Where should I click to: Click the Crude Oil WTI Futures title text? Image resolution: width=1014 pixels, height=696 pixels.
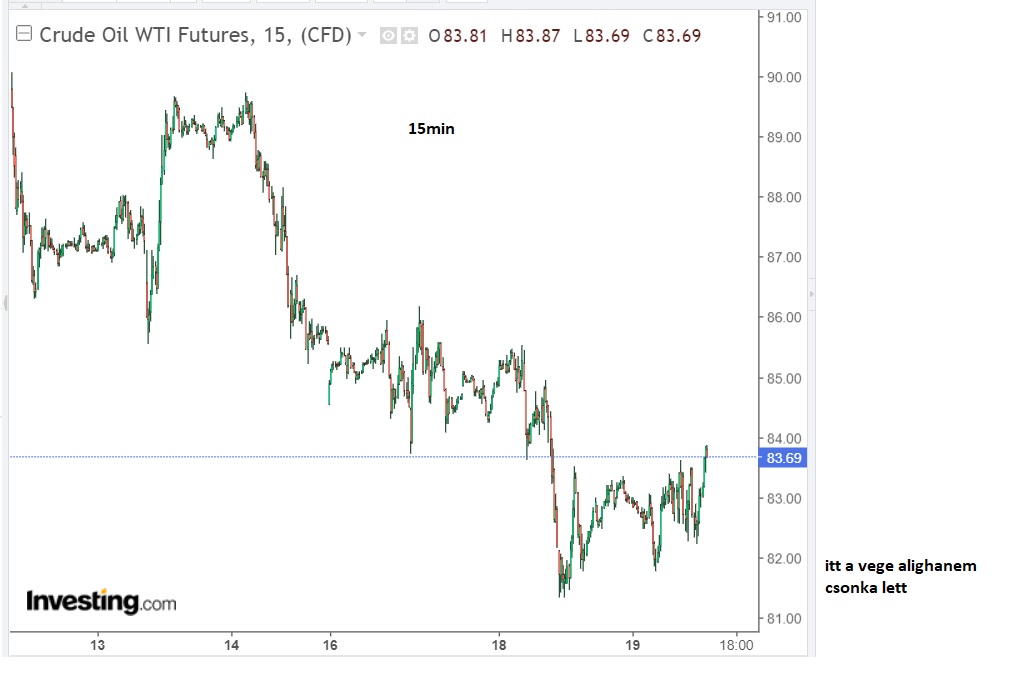click(x=145, y=35)
